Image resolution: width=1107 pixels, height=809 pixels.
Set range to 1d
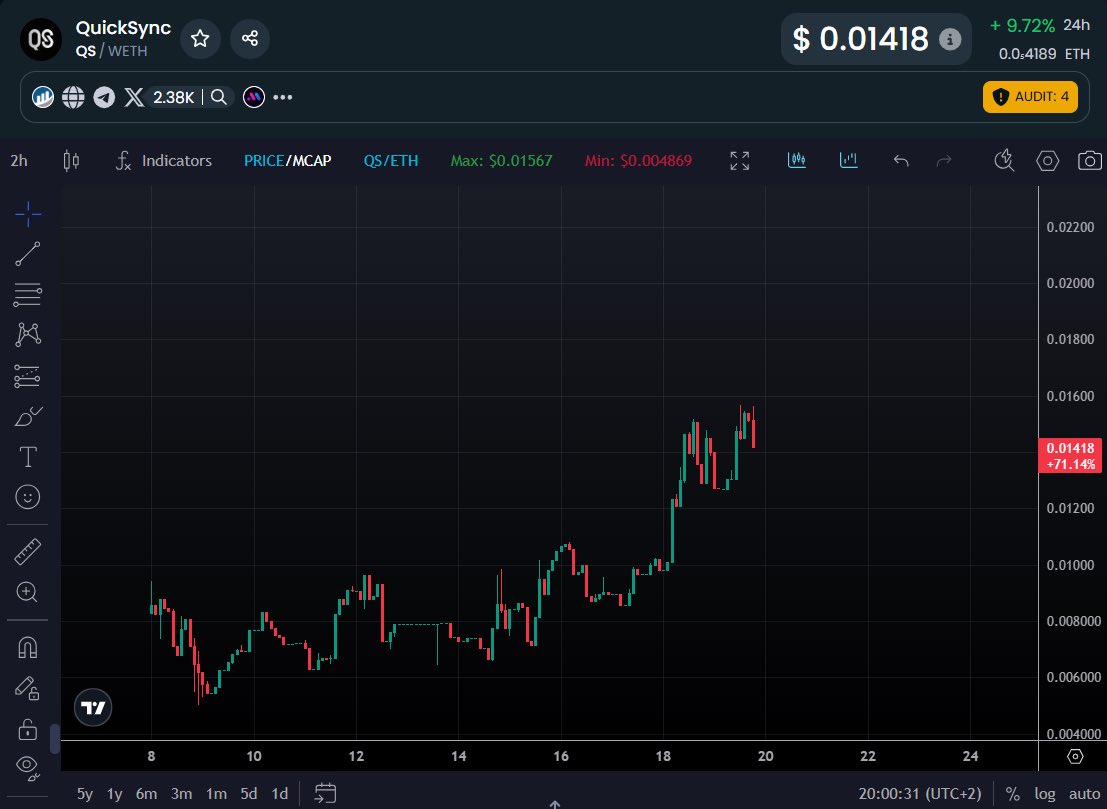(280, 793)
